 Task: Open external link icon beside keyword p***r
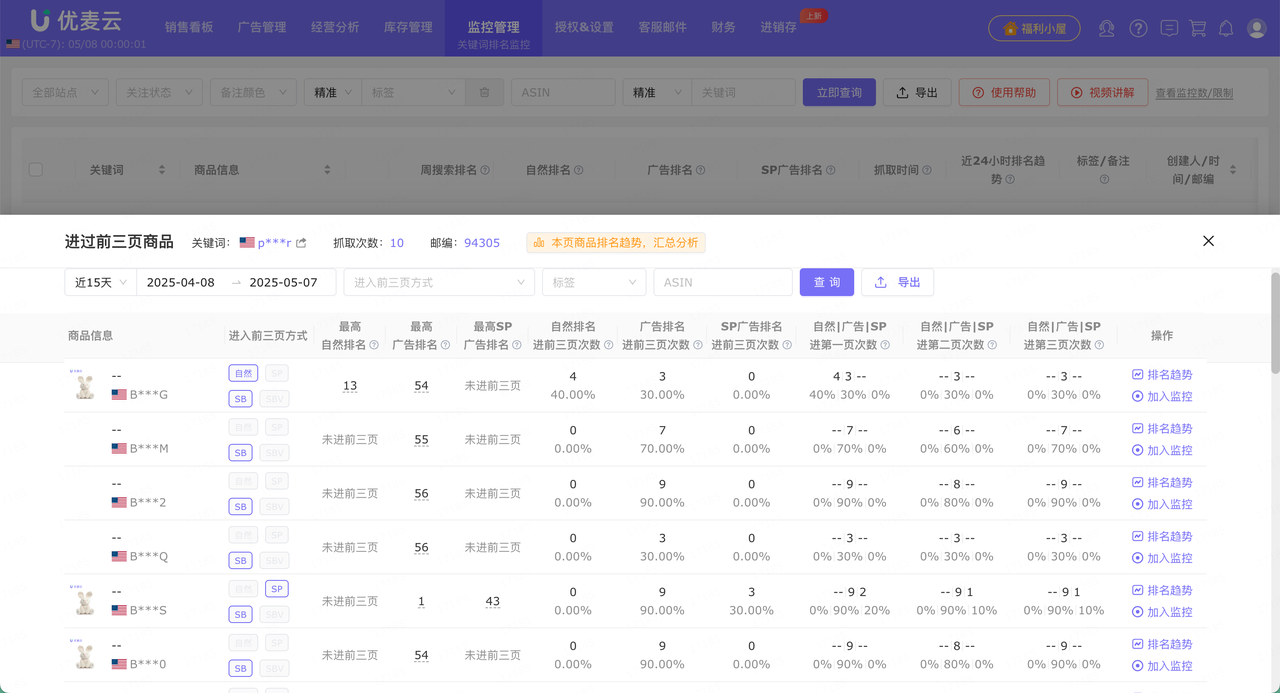pos(301,243)
